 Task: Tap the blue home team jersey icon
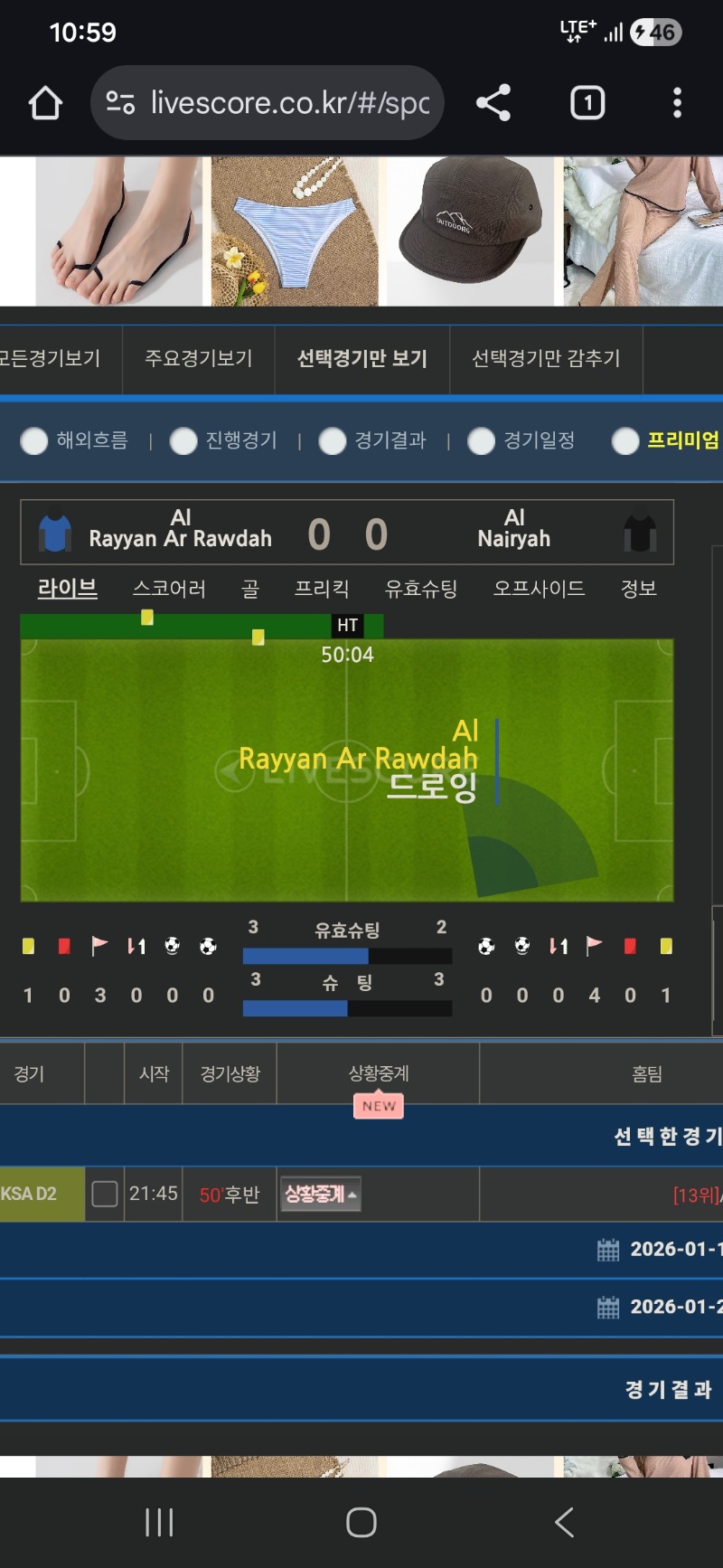[x=55, y=534]
